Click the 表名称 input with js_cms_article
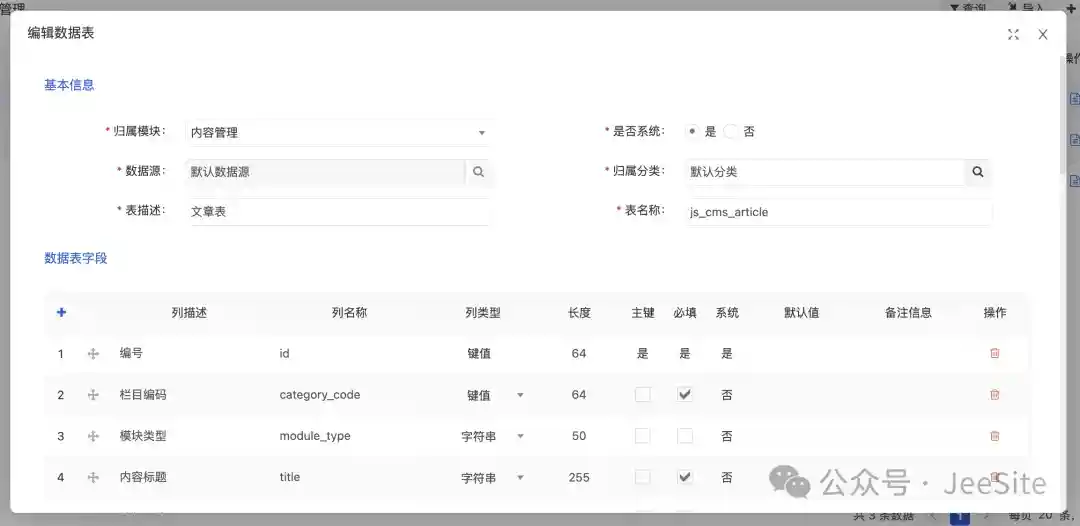The width and height of the screenshot is (1080, 526). click(838, 212)
